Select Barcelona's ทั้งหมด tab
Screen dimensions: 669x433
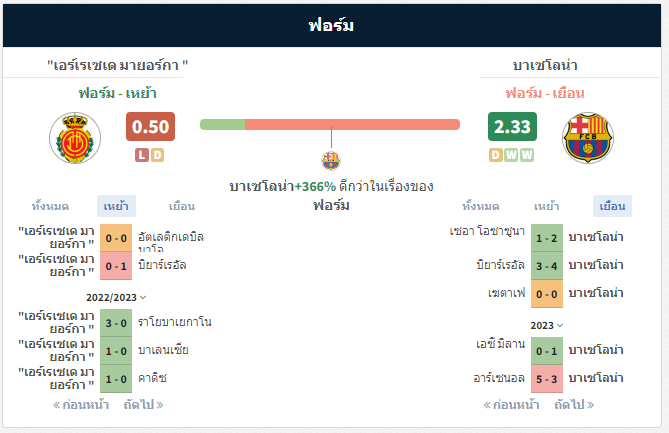pyautogui.click(x=481, y=206)
